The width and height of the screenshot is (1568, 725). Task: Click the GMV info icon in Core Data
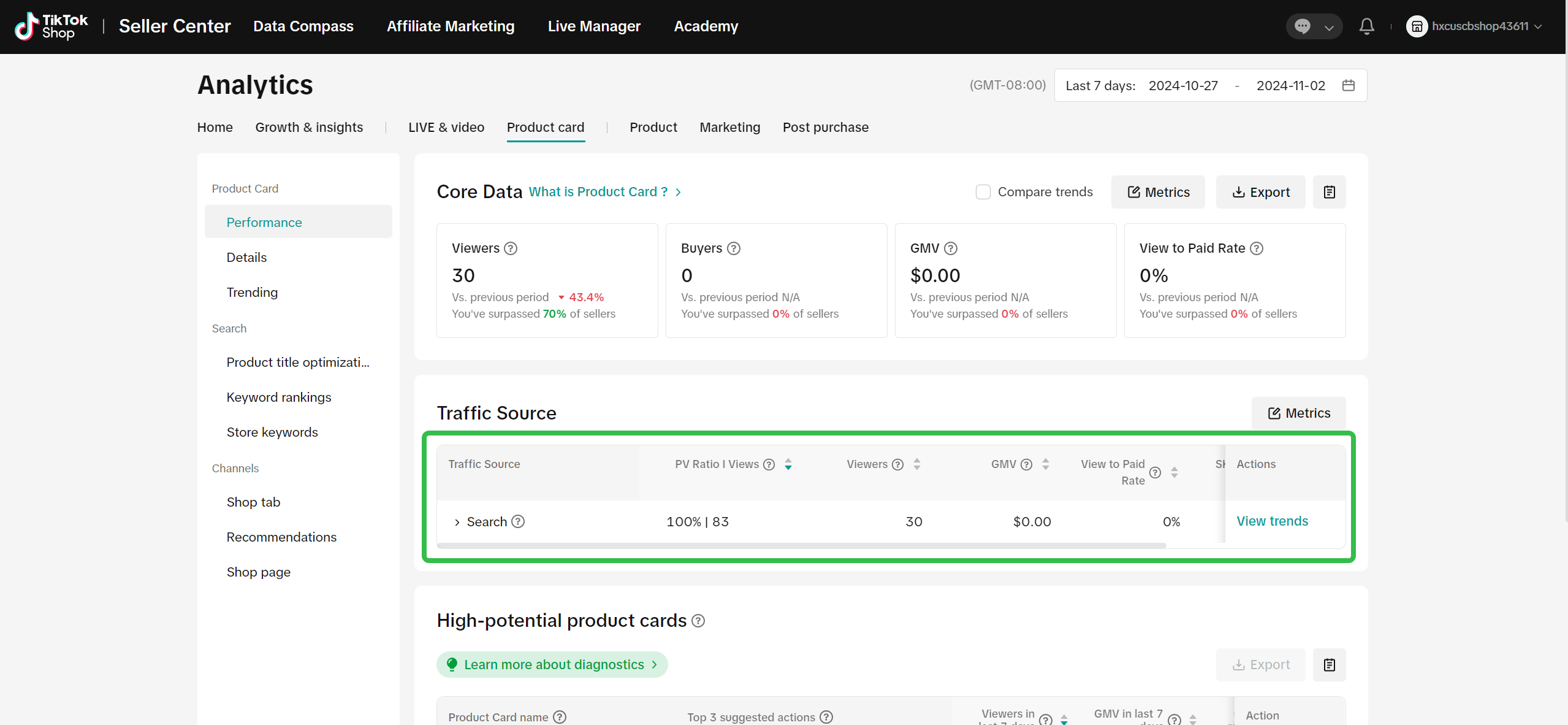(951, 248)
